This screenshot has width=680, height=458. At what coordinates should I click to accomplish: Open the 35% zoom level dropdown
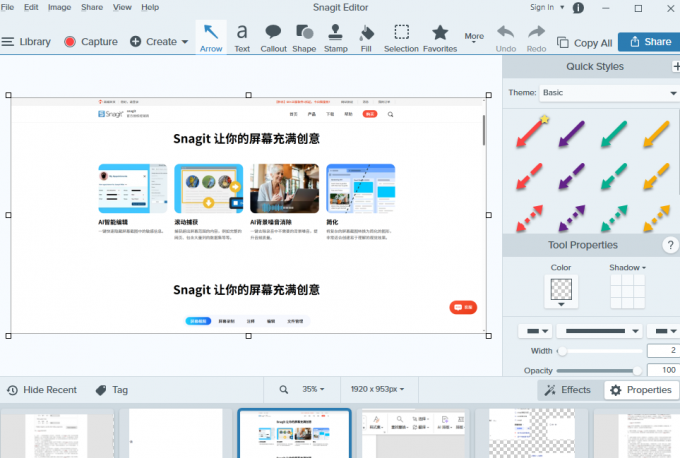click(x=313, y=389)
